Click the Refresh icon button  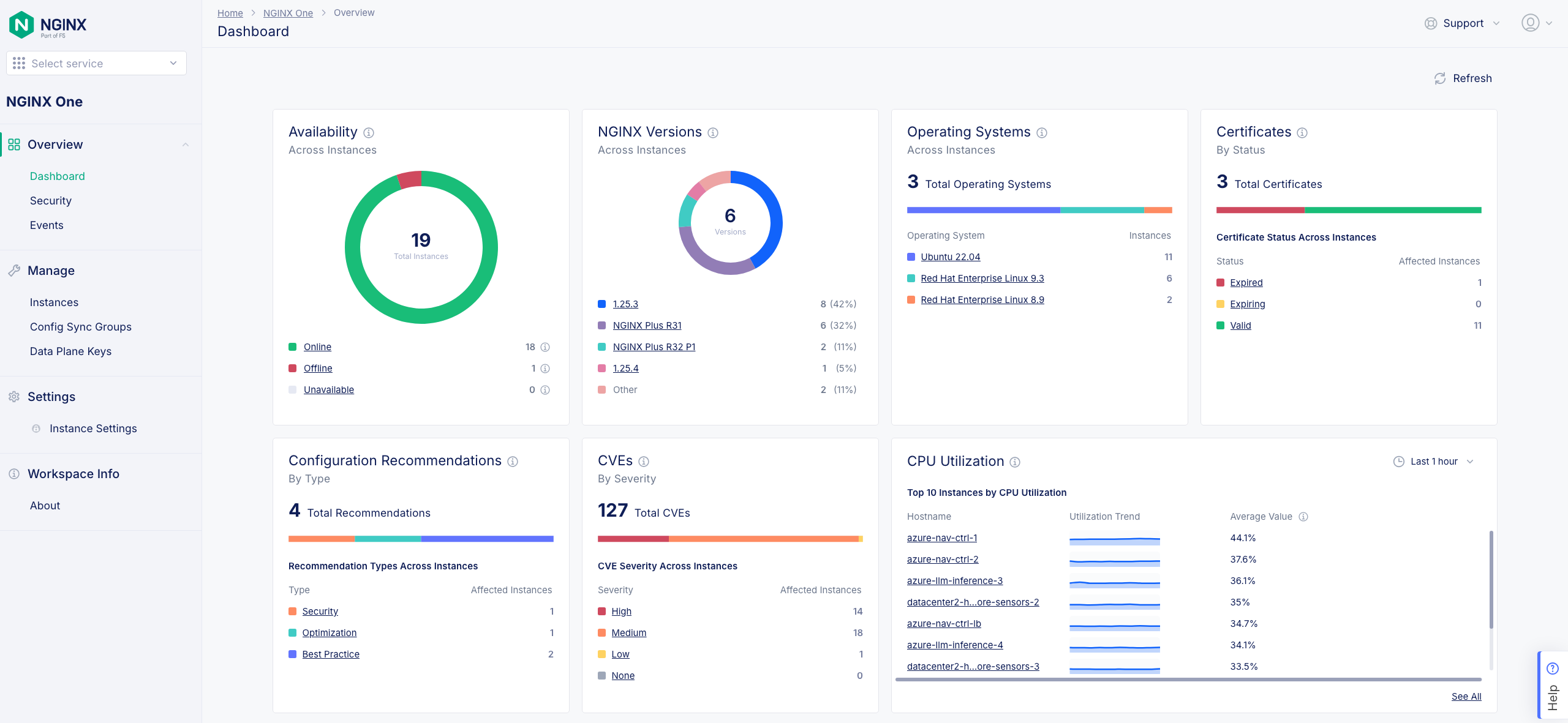(x=1440, y=78)
